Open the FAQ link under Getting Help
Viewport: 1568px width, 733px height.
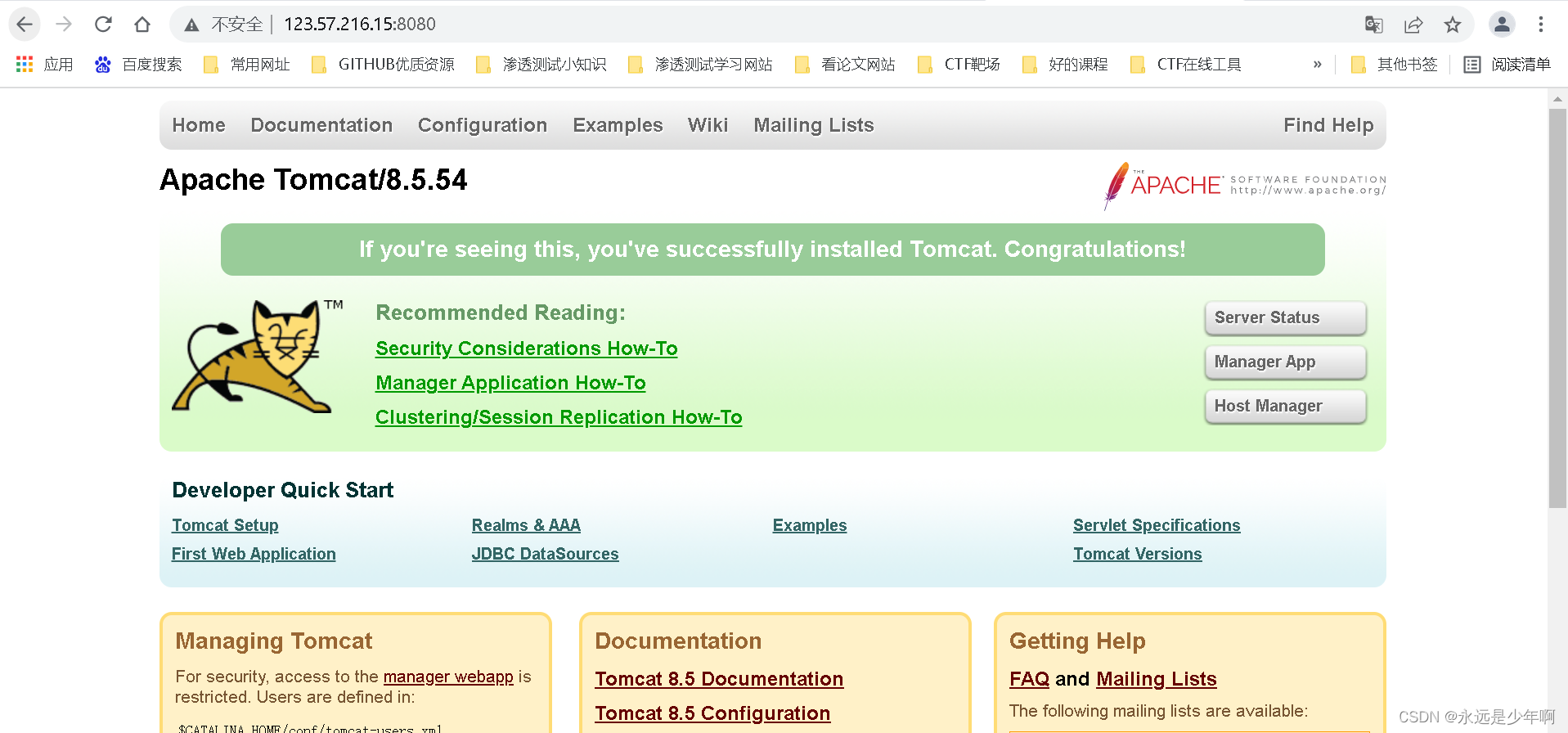pyautogui.click(x=1029, y=679)
